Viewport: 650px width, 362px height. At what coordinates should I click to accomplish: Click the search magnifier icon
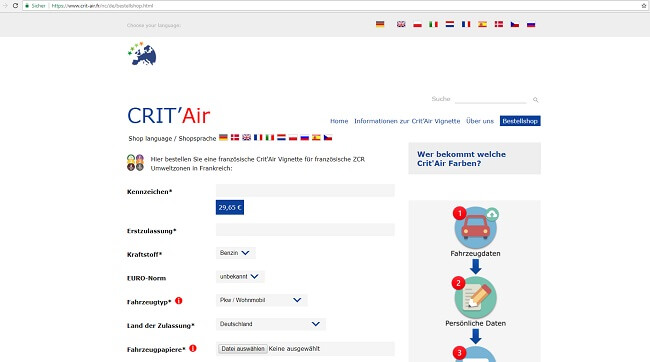click(536, 100)
